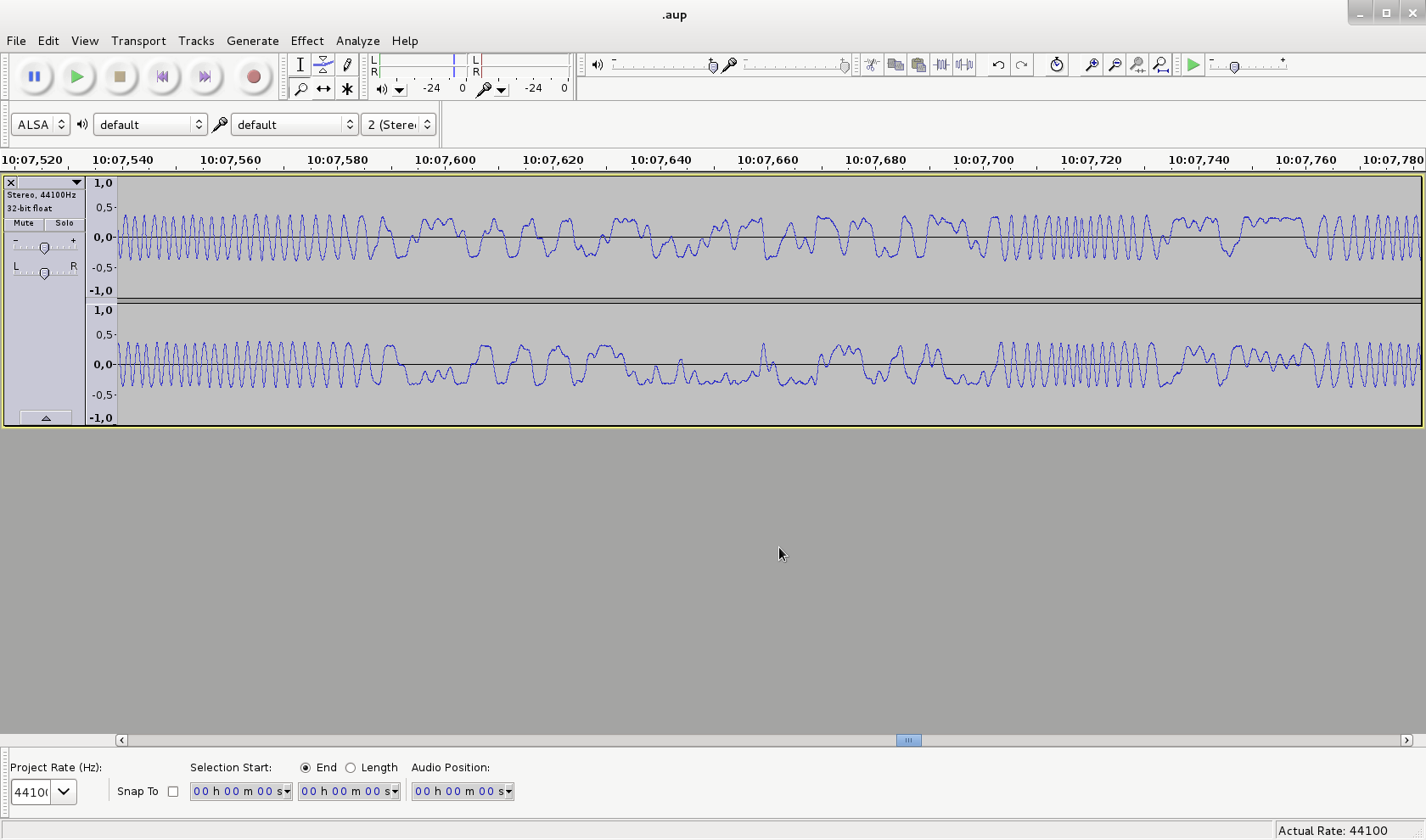
Task: Open the Edit menu
Action: tap(48, 41)
